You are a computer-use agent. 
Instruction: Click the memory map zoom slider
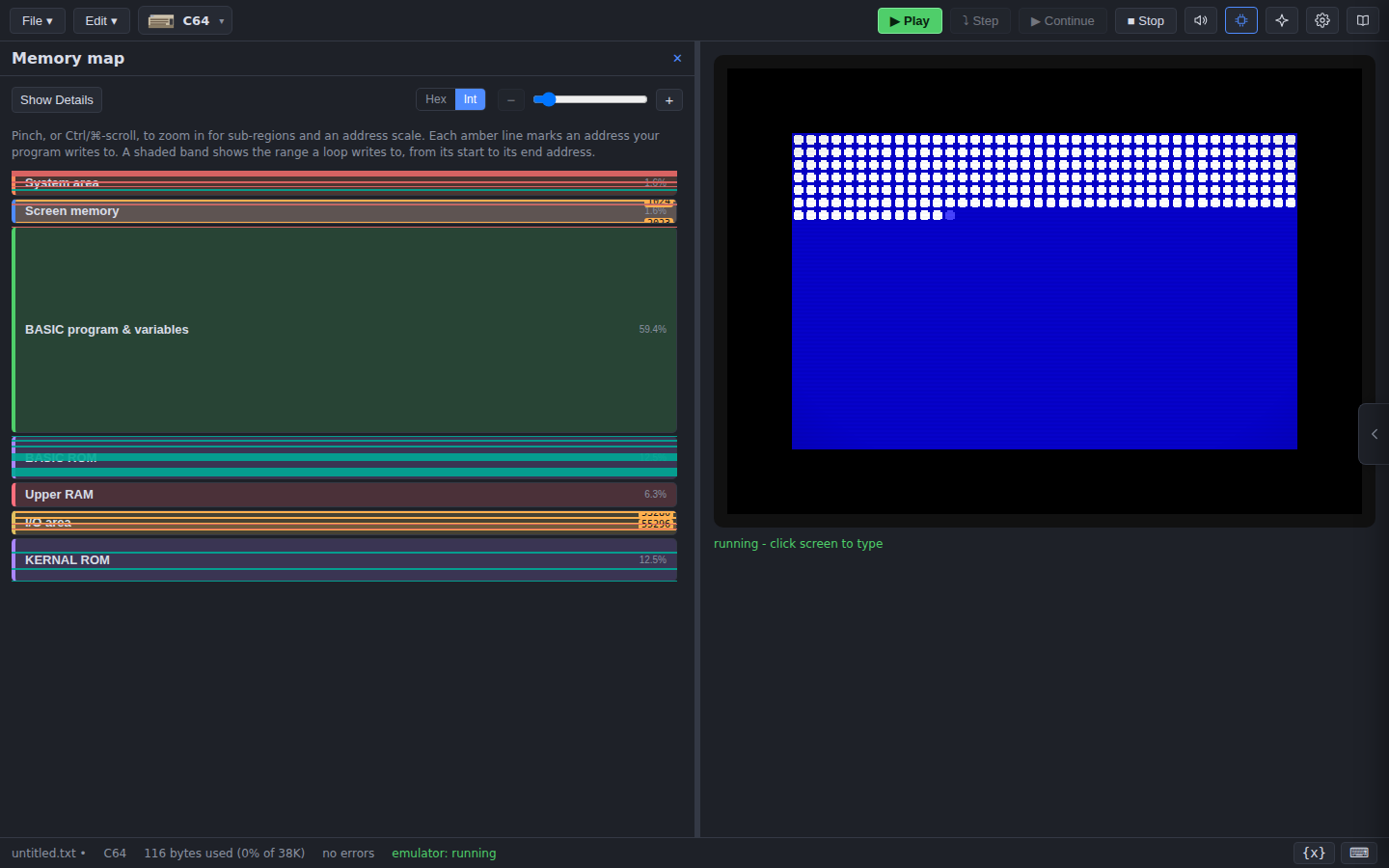(x=590, y=99)
